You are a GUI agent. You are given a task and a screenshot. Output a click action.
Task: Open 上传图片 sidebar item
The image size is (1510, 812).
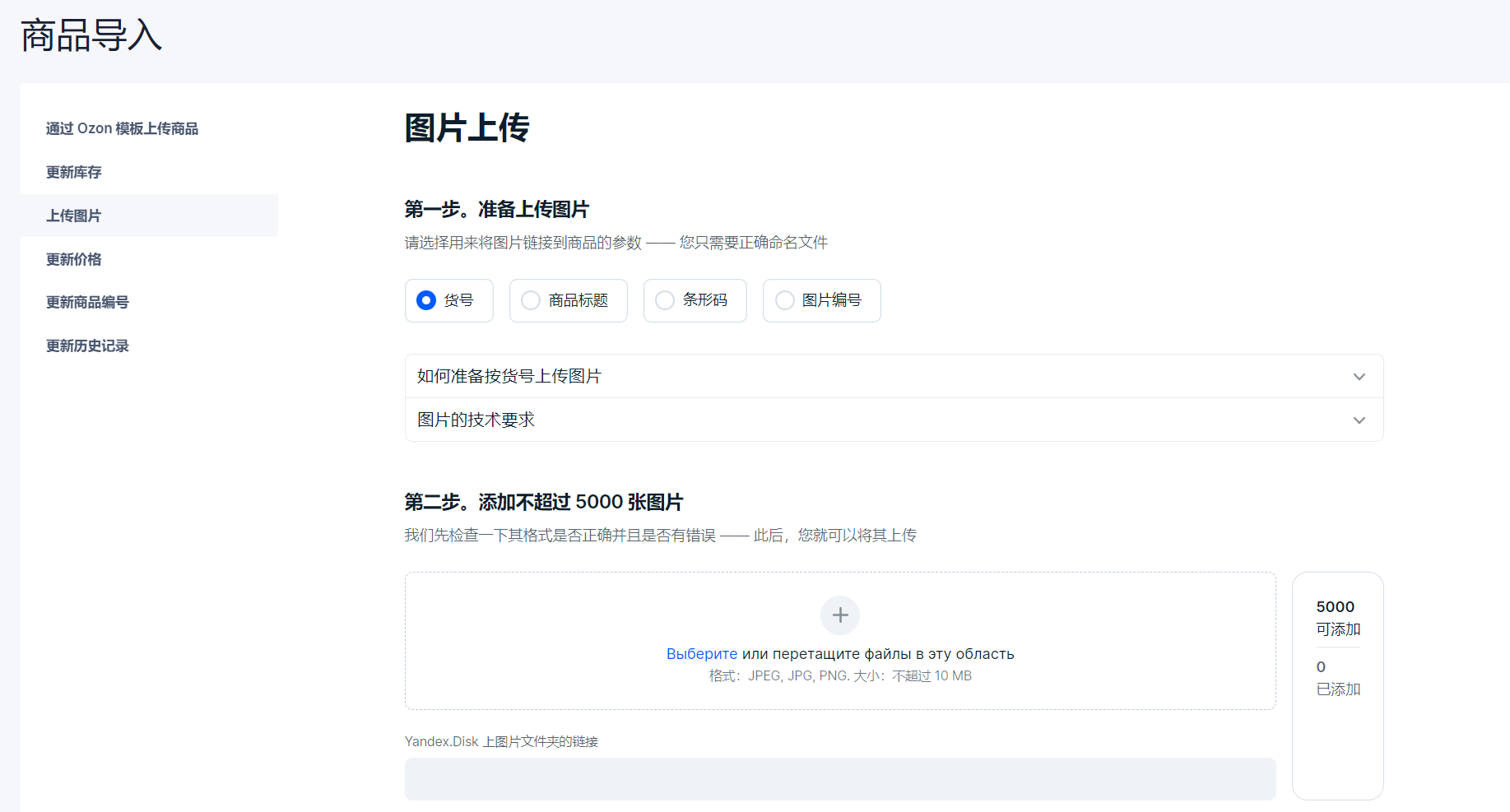pyautogui.click(x=149, y=216)
